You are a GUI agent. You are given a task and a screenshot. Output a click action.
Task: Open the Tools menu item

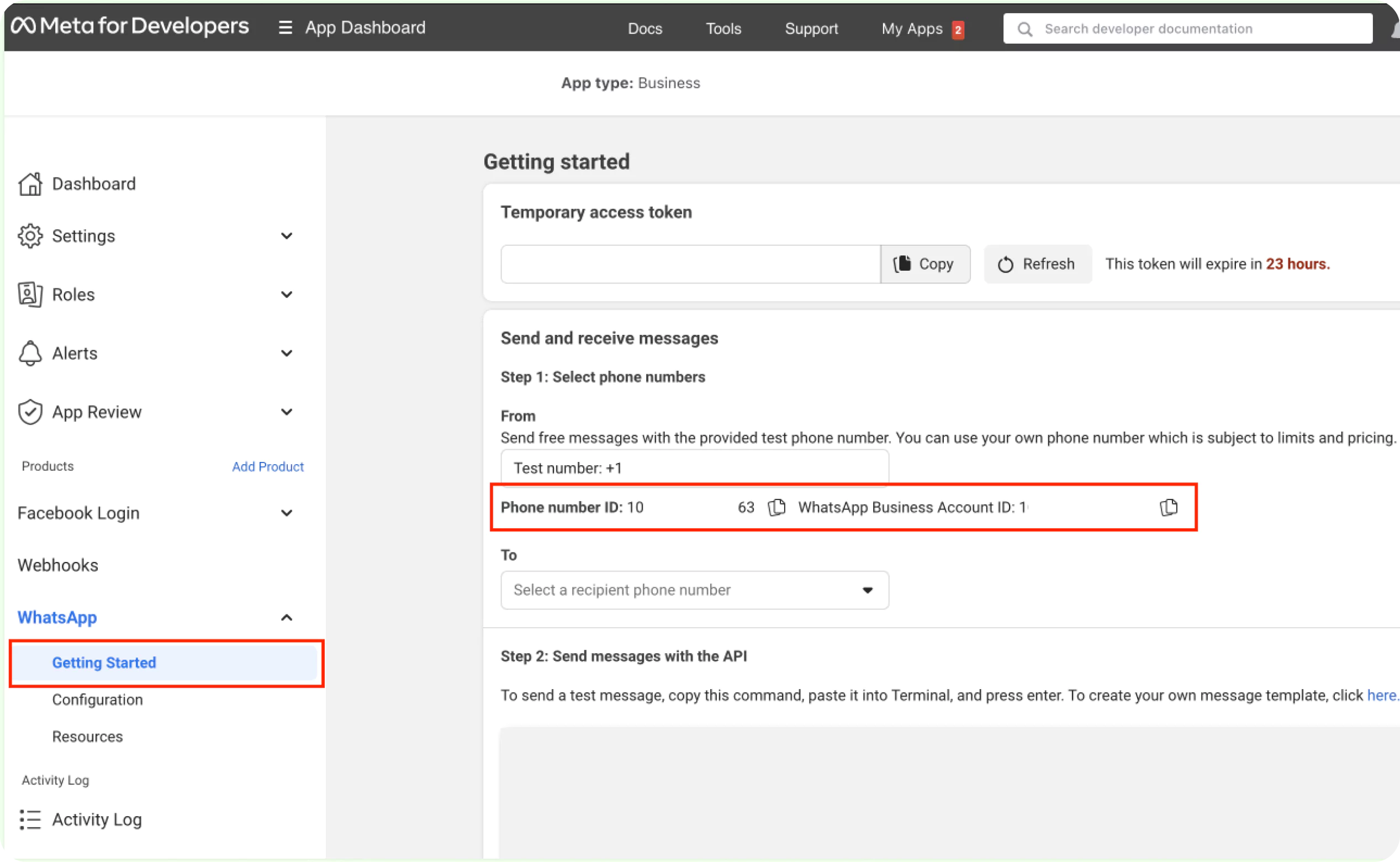click(x=723, y=29)
